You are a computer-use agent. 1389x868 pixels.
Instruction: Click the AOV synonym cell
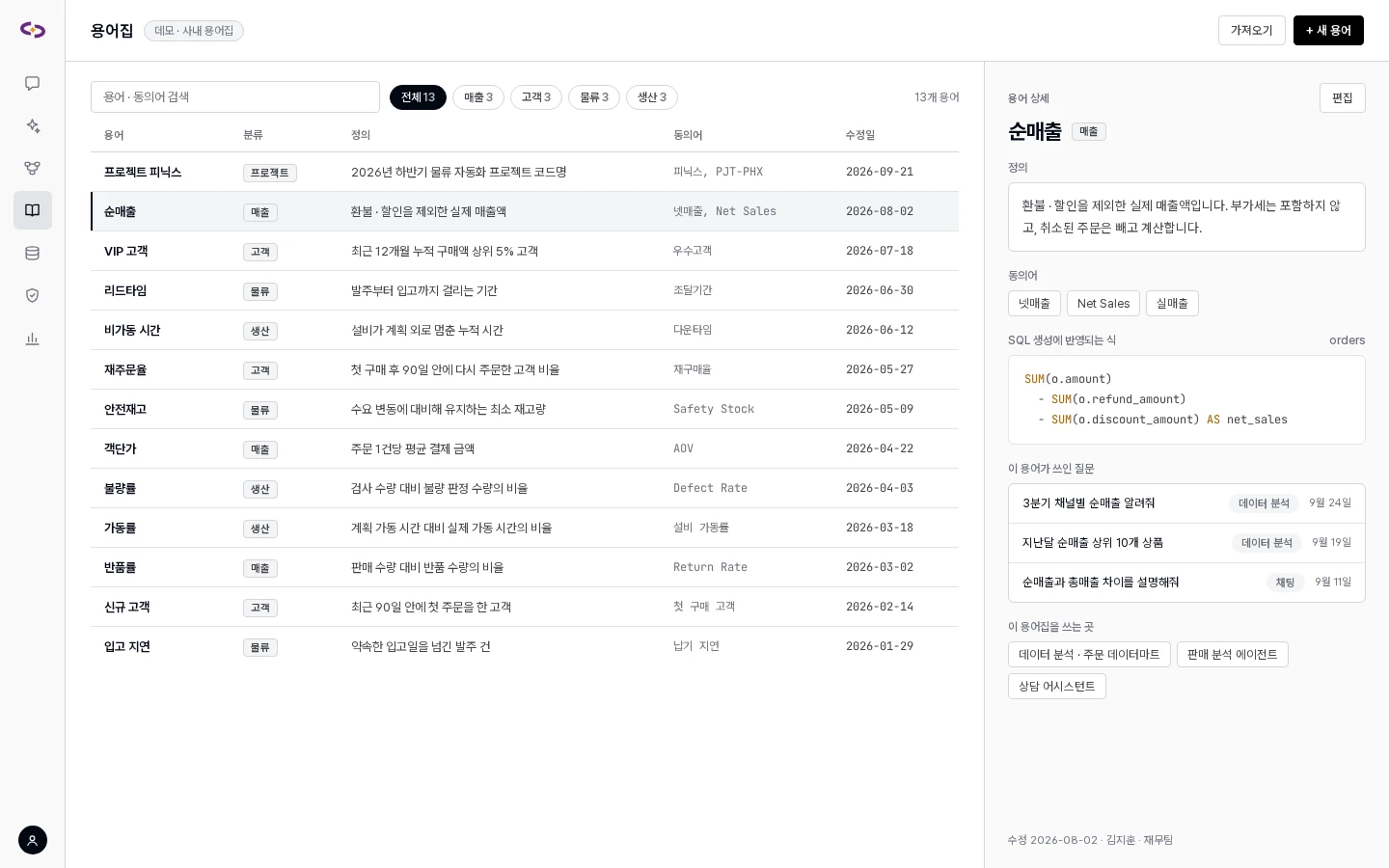683,448
